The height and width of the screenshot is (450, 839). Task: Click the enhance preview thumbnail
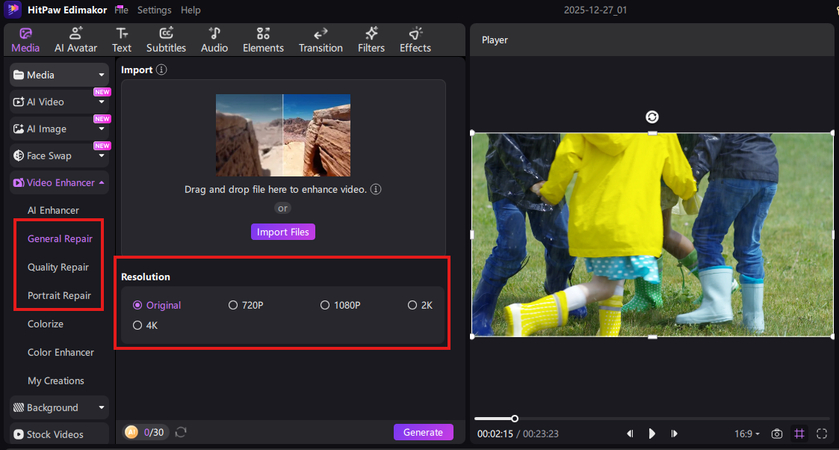(283, 135)
